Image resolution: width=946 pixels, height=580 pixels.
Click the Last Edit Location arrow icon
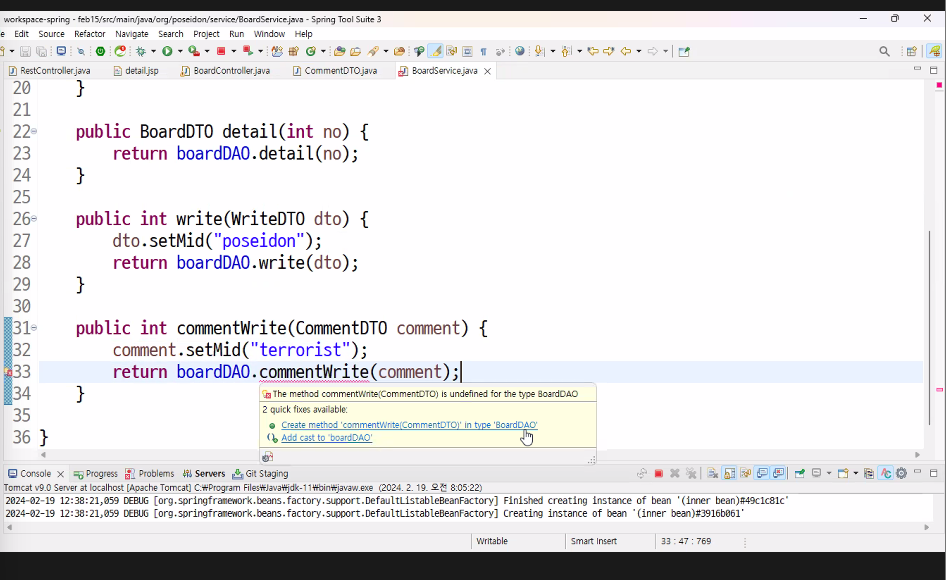point(593,51)
